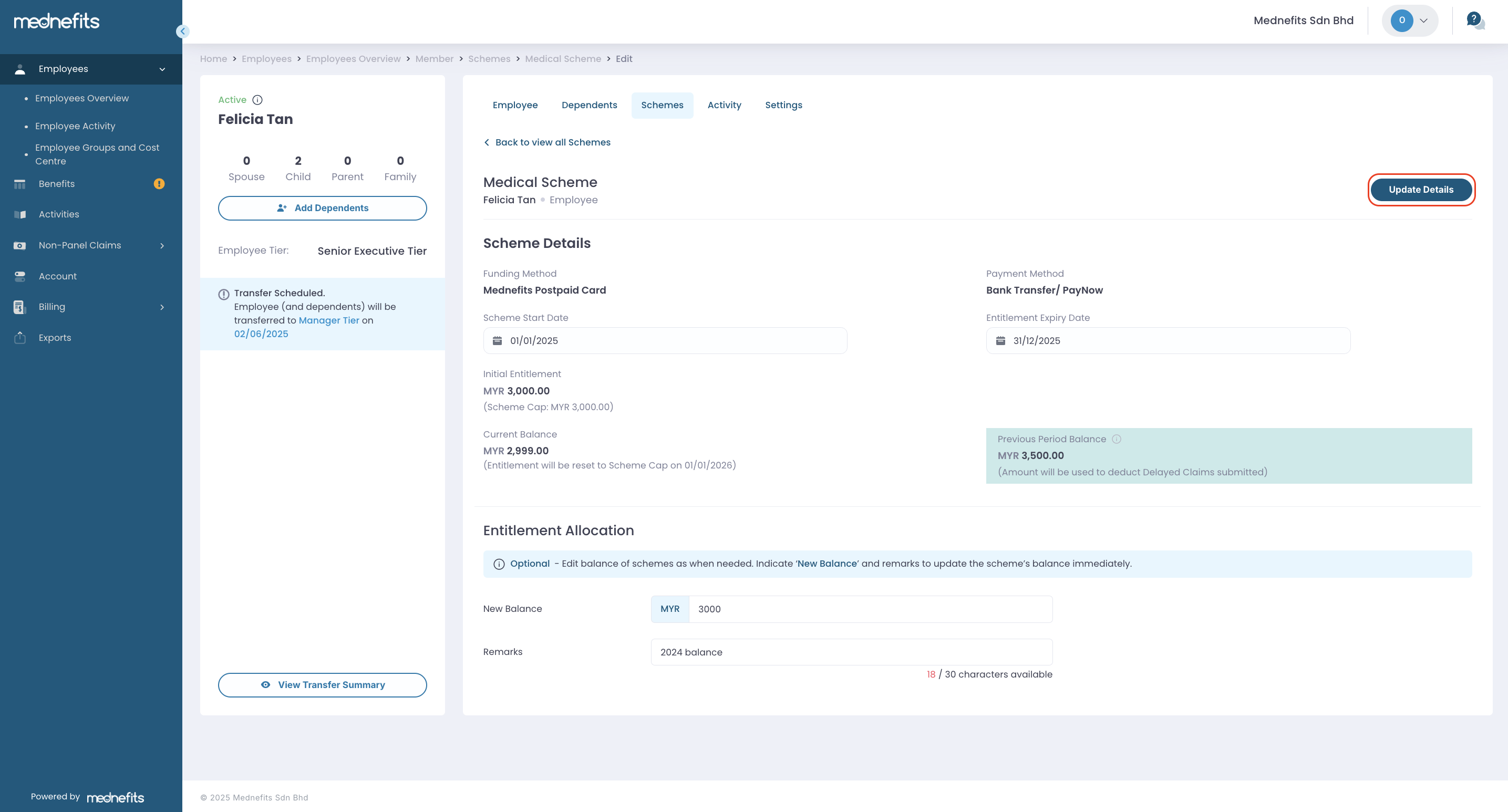This screenshot has height=812, width=1508.
Task: Open Exports from the sidebar
Action: 55,338
